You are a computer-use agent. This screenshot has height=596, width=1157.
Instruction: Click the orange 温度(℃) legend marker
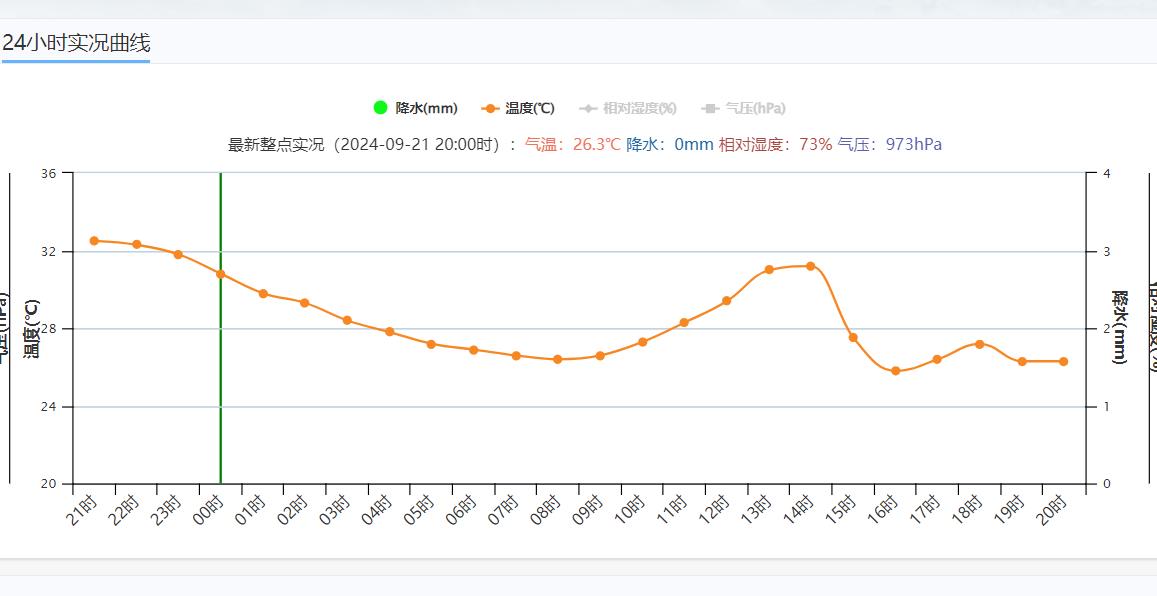click(x=490, y=108)
